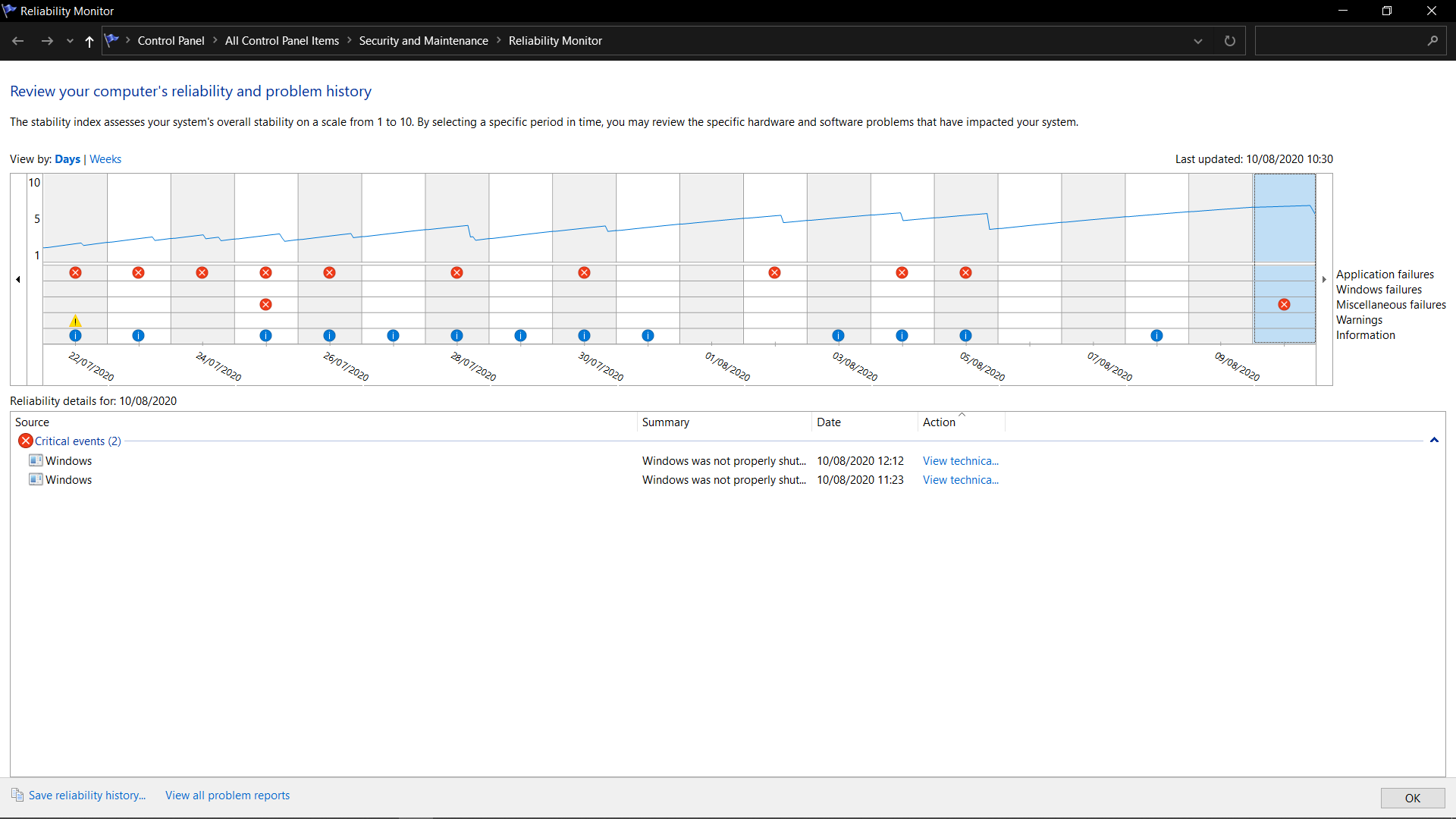Sort the list by the Summary column

click(x=724, y=422)
